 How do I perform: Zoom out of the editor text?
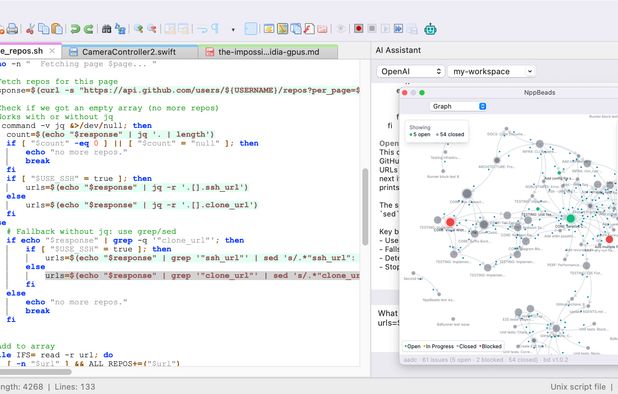[x=152, y=29]
